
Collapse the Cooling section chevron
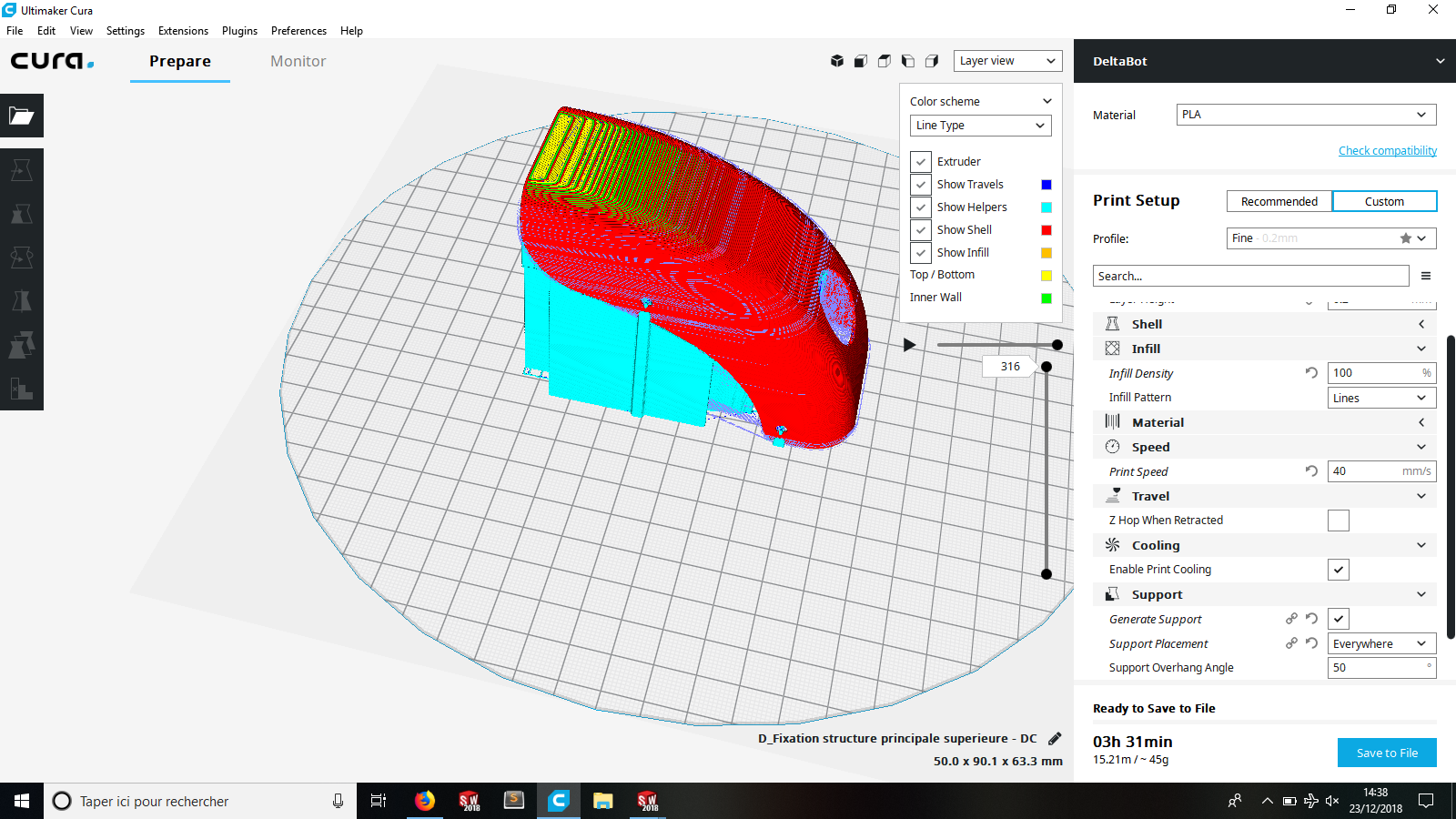tap(1421, 545)
